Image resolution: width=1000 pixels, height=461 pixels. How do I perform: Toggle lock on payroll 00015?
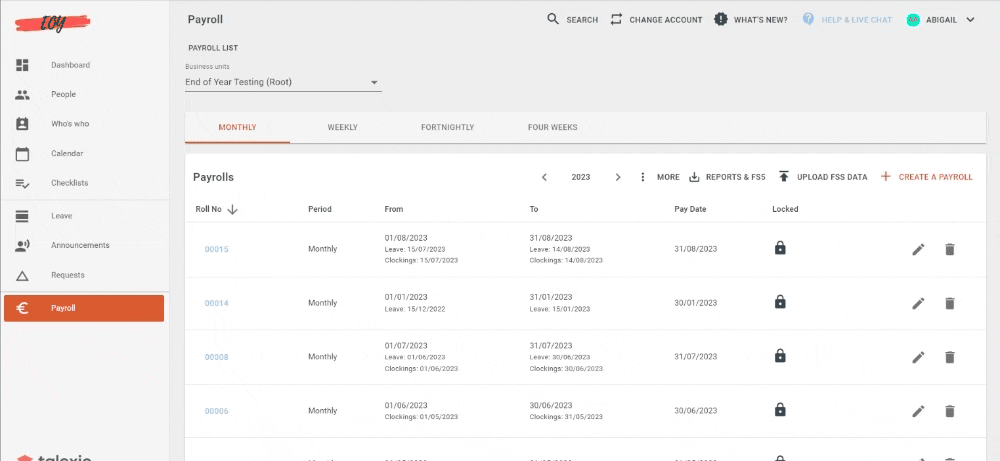coord(779,248)
